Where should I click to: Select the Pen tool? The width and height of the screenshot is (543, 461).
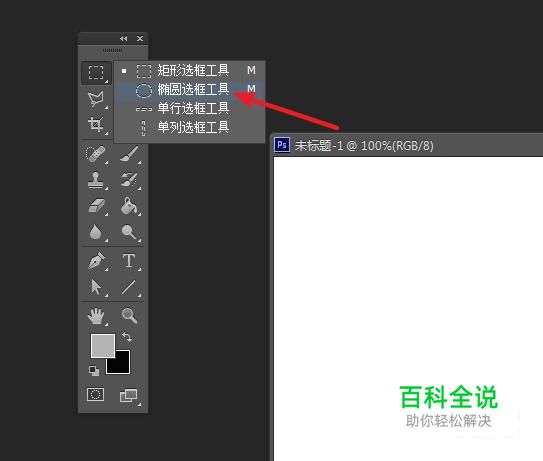[x=97, y=261]
